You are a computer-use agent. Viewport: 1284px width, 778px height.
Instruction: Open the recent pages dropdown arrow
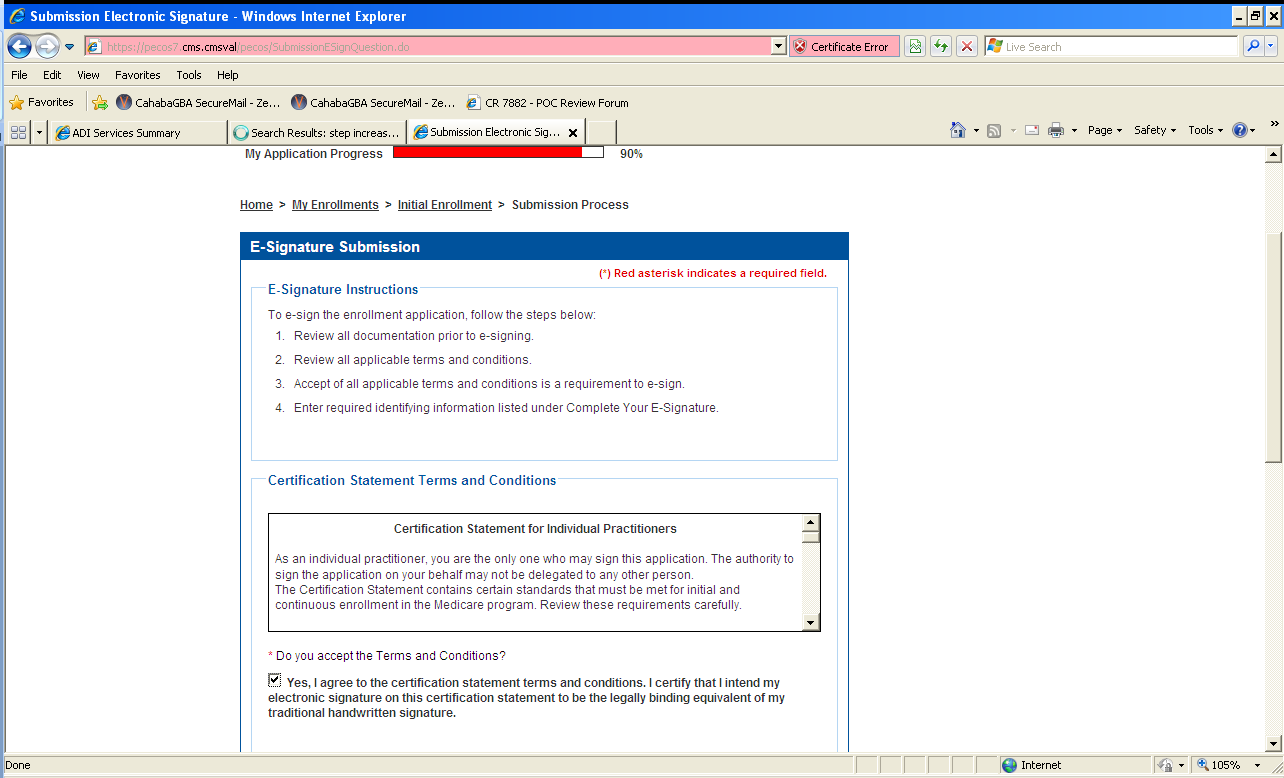coord(70,47)
